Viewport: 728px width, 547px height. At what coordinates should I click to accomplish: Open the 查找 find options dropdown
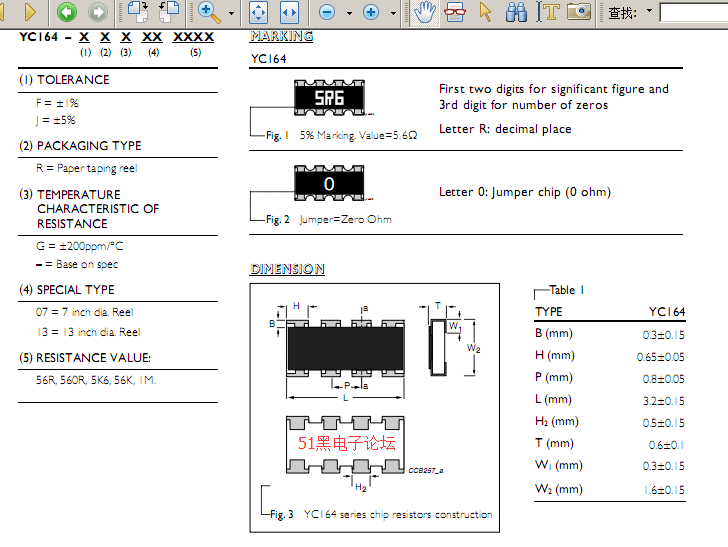[650, 11]
